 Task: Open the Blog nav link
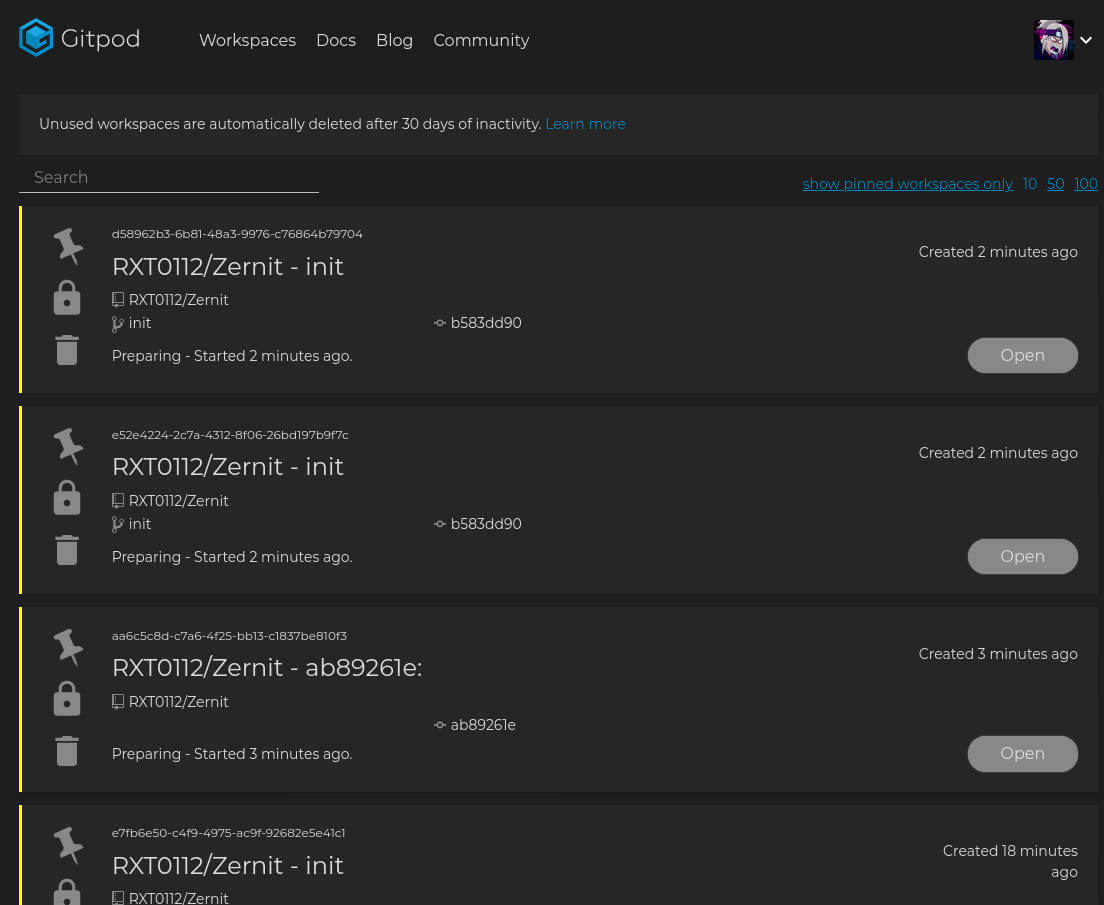click(x=394, y=40)
